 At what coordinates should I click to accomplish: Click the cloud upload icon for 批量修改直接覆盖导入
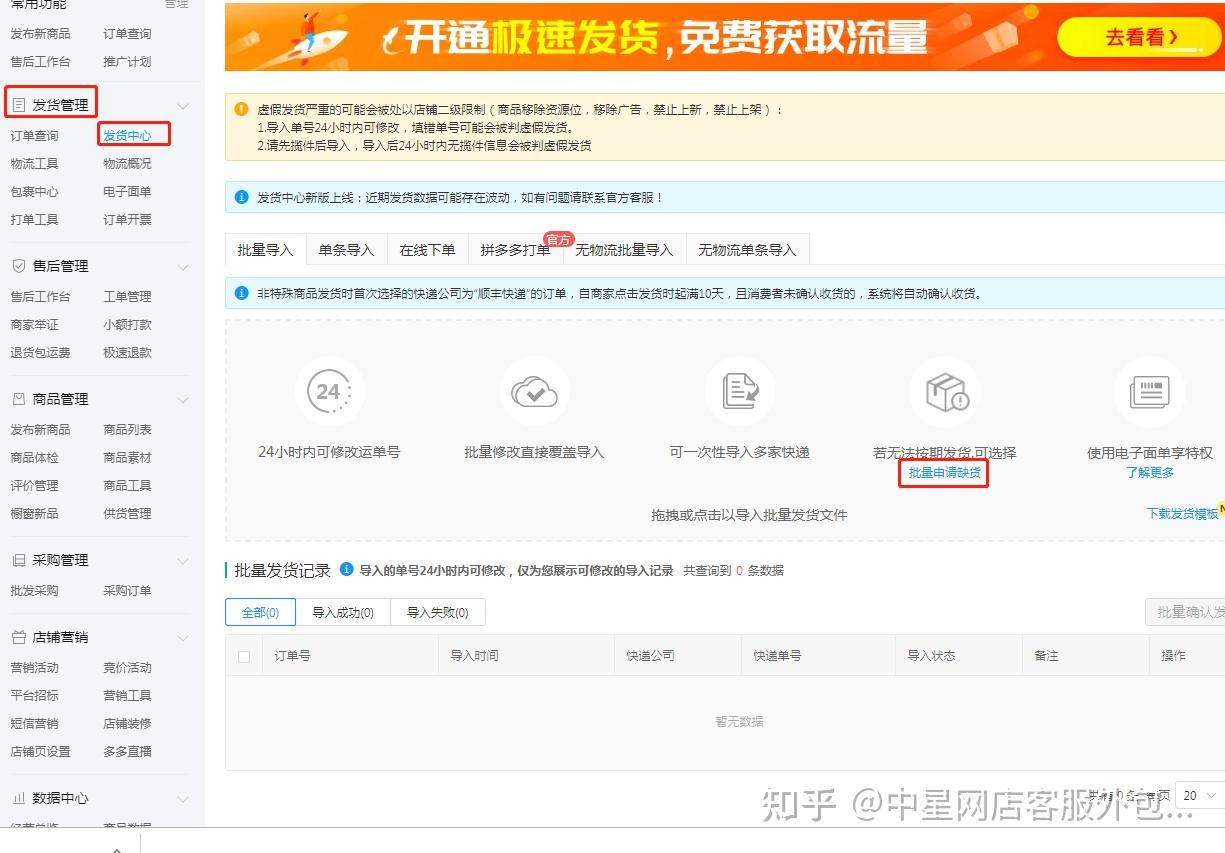point(535,392)
